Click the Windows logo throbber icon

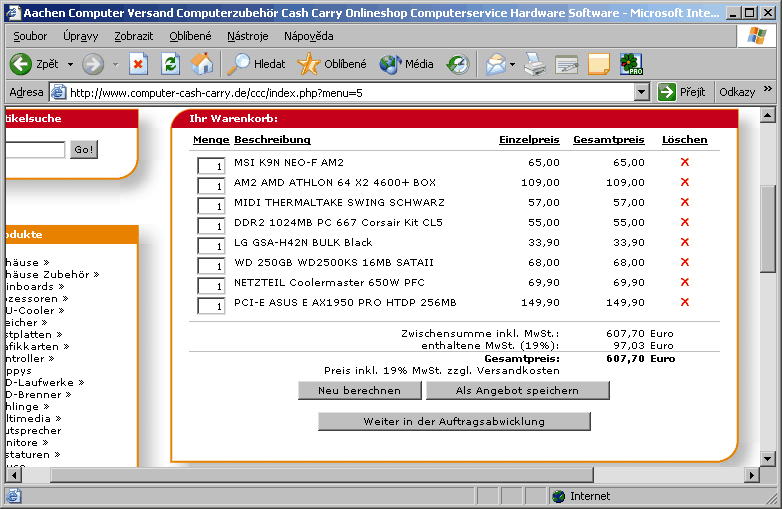[x=757, y=36]
